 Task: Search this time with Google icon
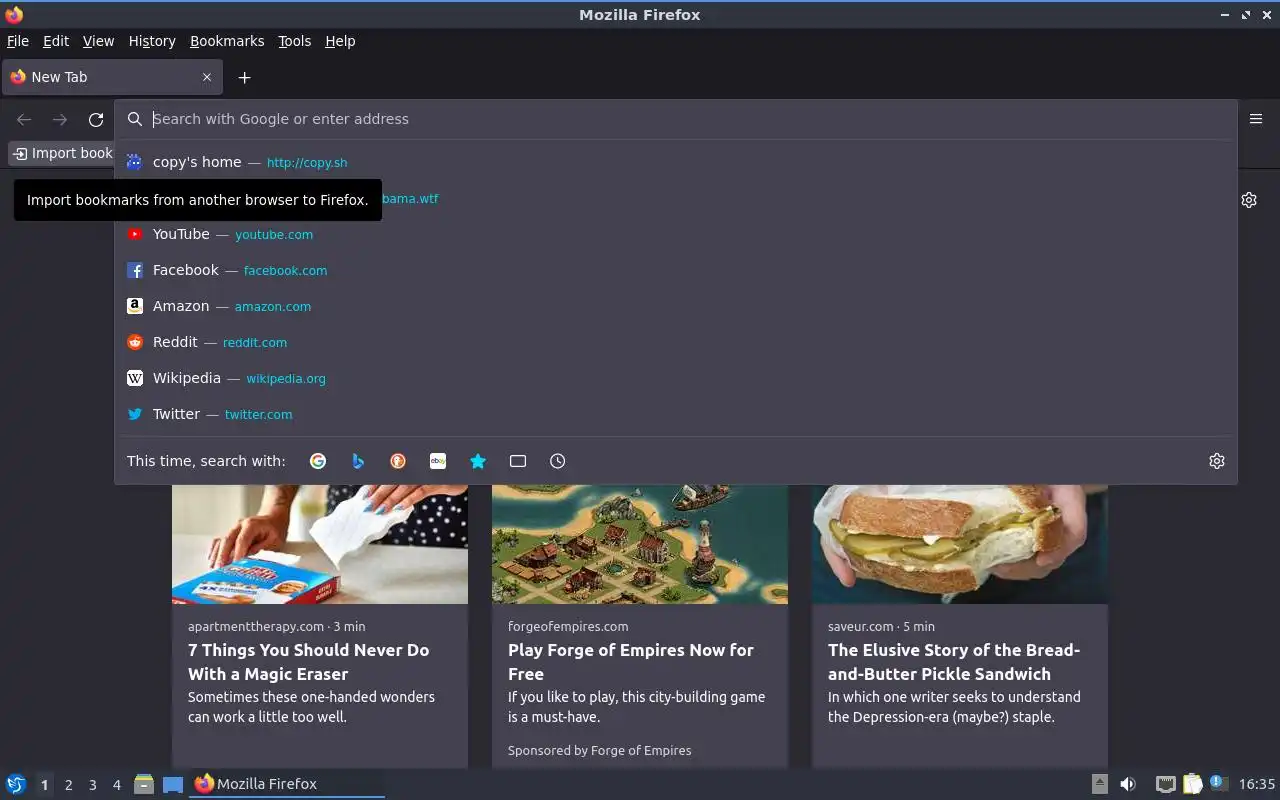(318, 461)
